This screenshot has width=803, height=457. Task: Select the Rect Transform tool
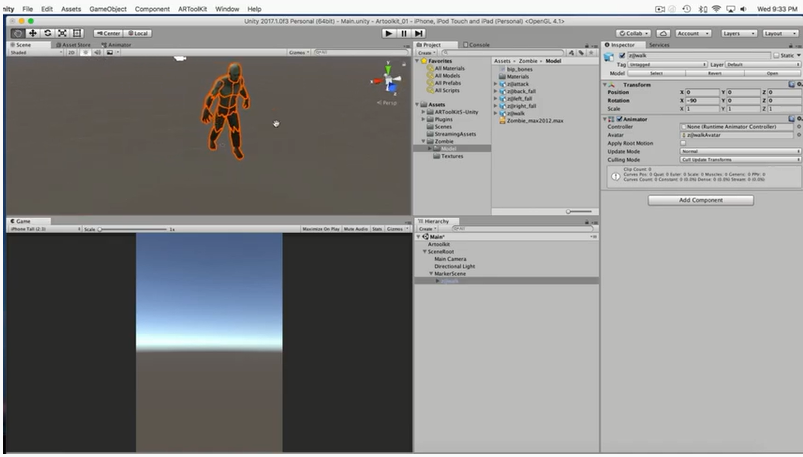(76, 33)
